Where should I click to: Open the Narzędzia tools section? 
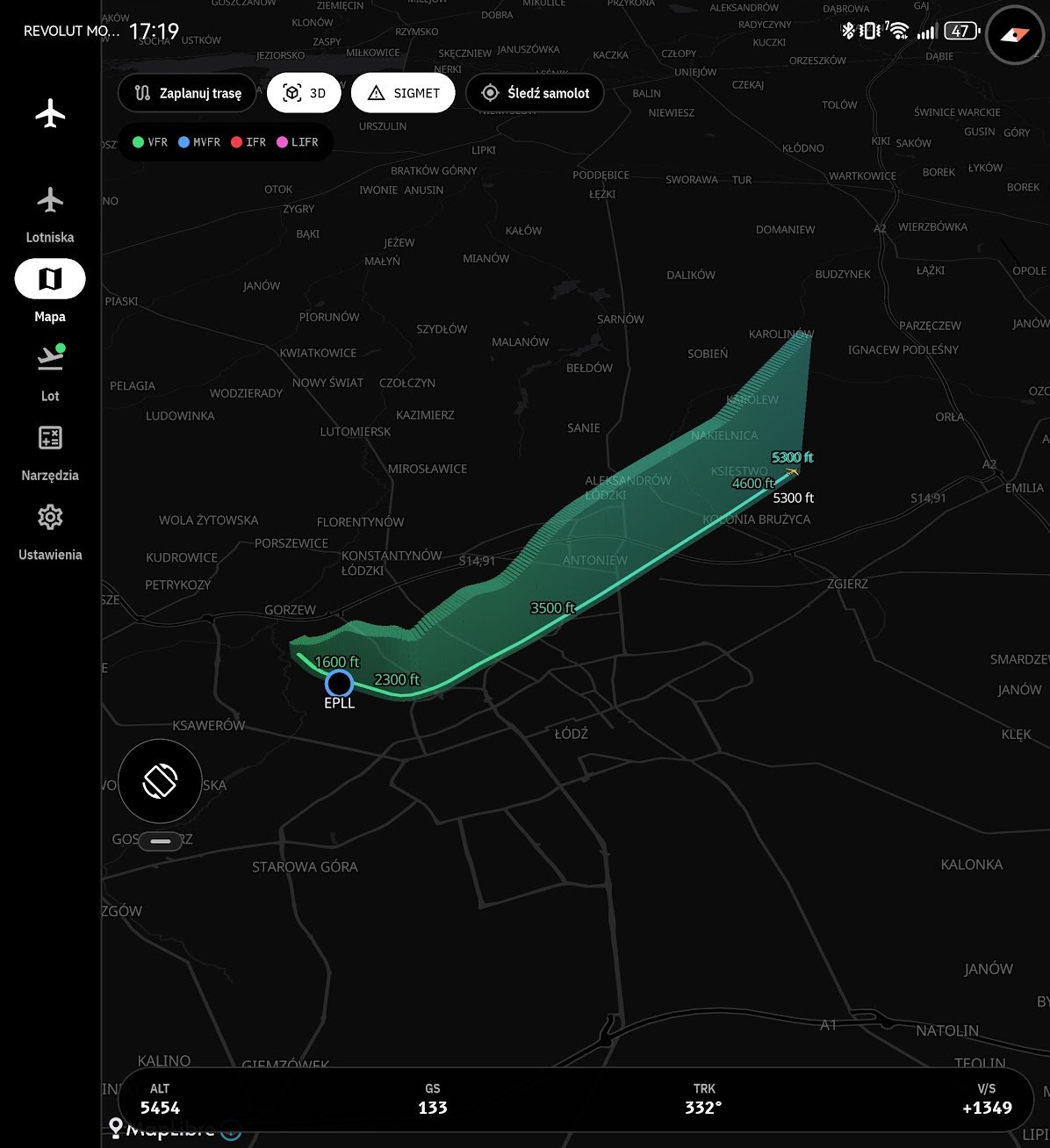point(50,452)
